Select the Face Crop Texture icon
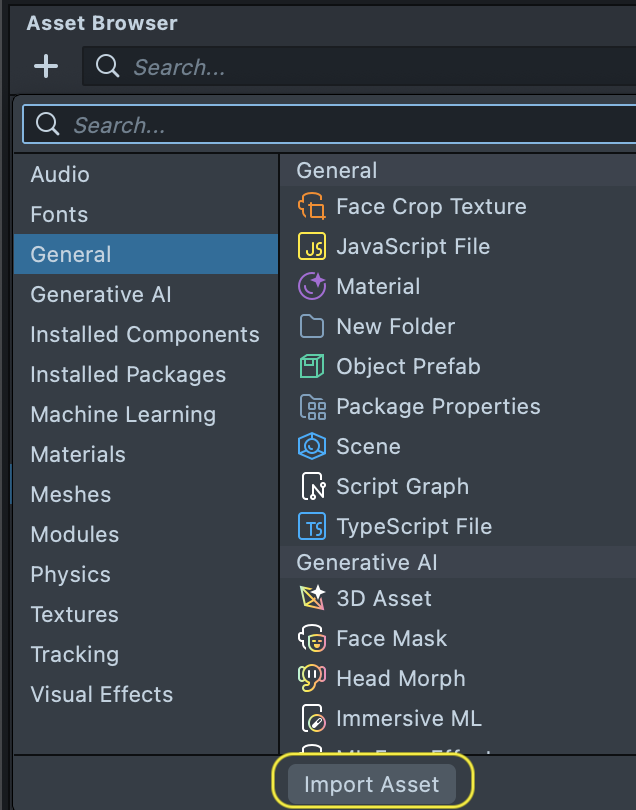Viewport: 636px width, 810px height. click(312, 207)
